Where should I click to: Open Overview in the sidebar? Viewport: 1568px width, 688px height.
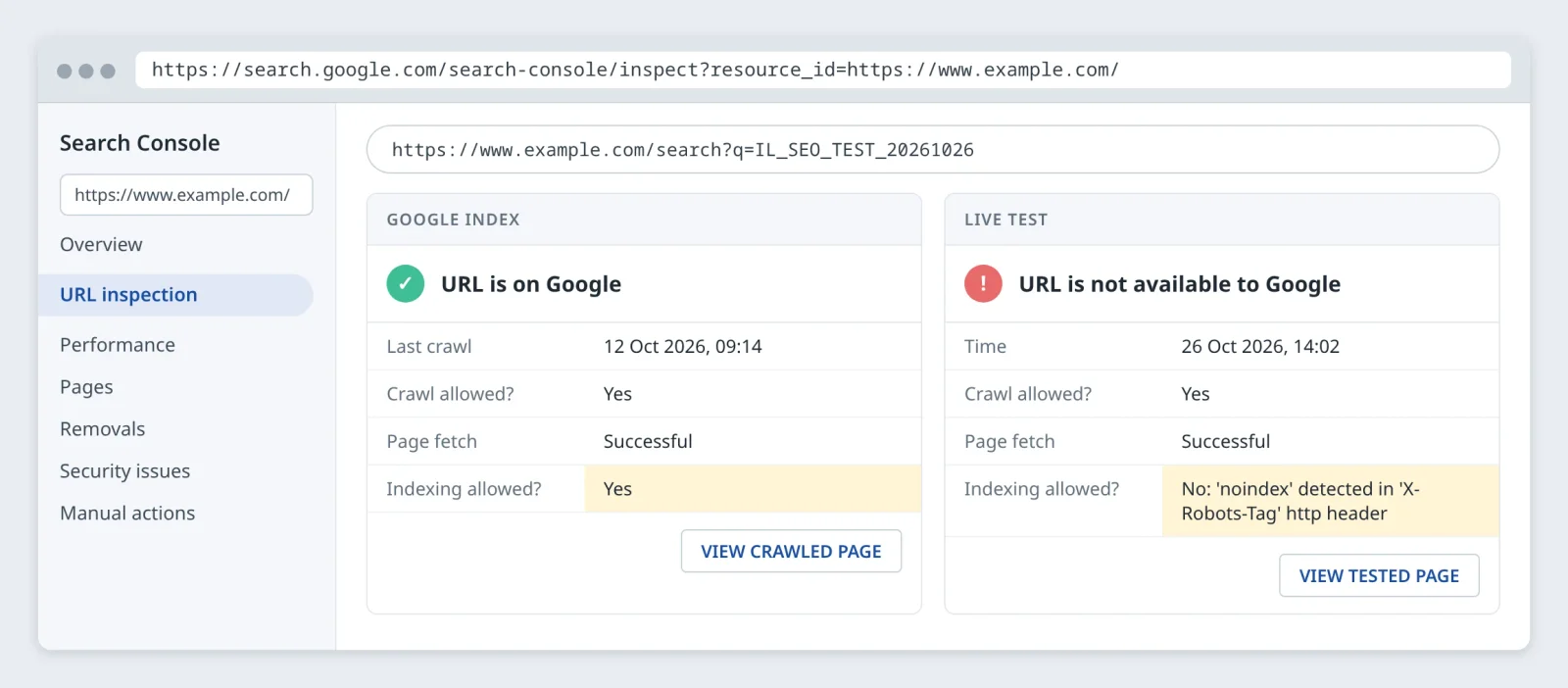click(101, 245)
